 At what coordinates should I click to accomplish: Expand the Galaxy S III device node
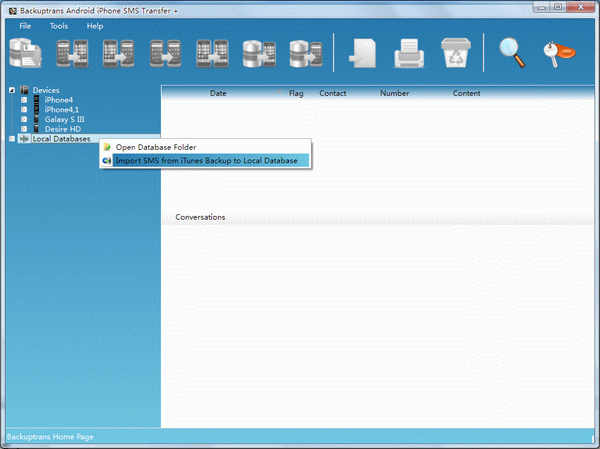24,119
